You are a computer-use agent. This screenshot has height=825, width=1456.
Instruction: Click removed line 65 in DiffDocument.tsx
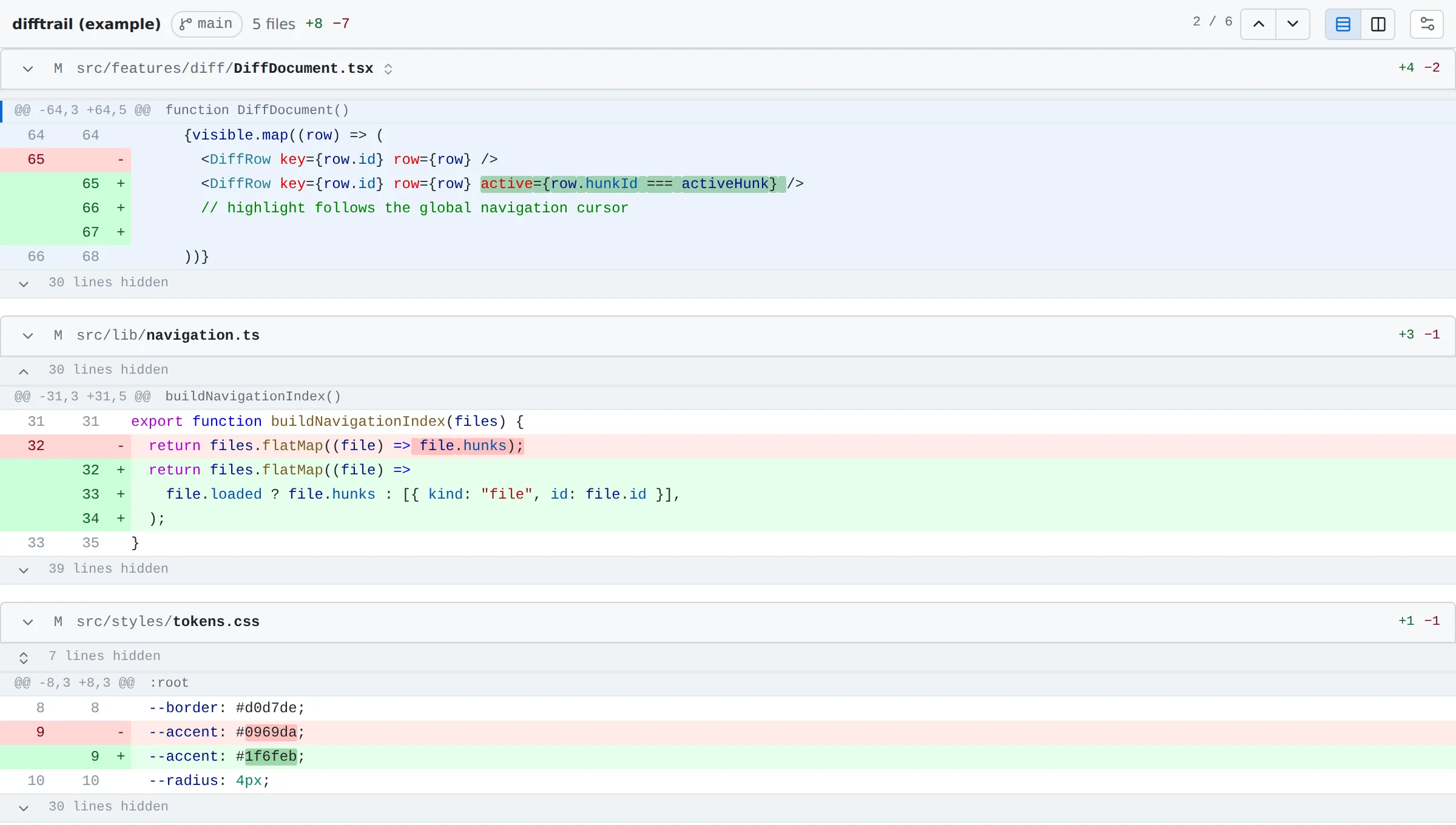coord(728,160)
